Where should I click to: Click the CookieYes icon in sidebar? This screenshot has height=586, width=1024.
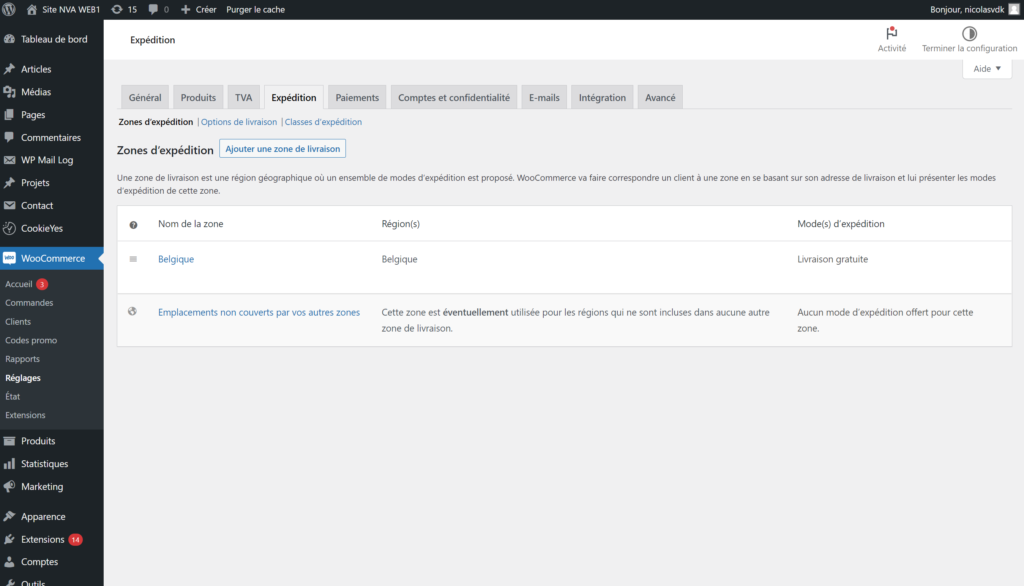tap(9, 228)
